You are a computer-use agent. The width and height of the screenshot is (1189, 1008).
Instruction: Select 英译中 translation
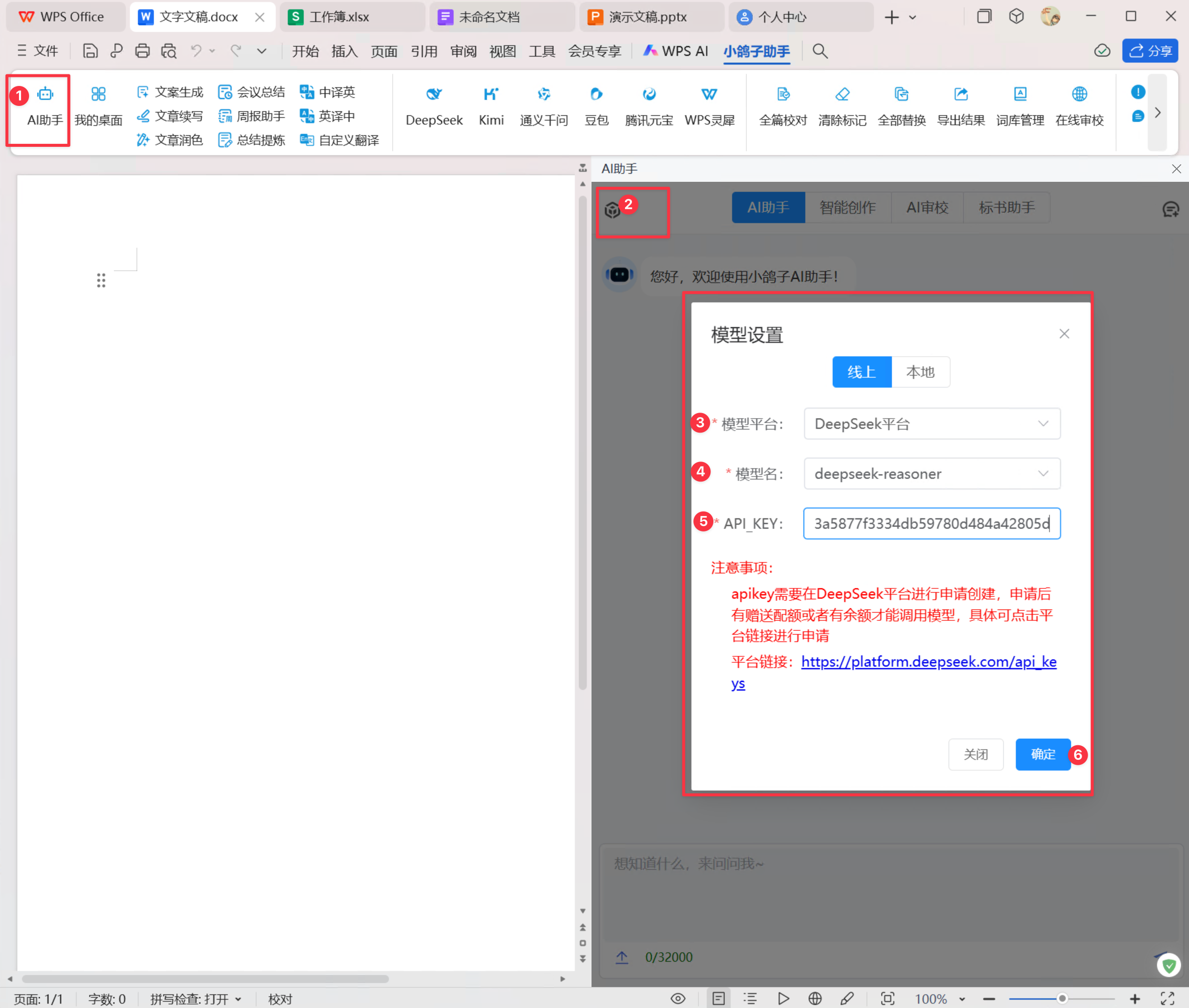click(327, 116)
